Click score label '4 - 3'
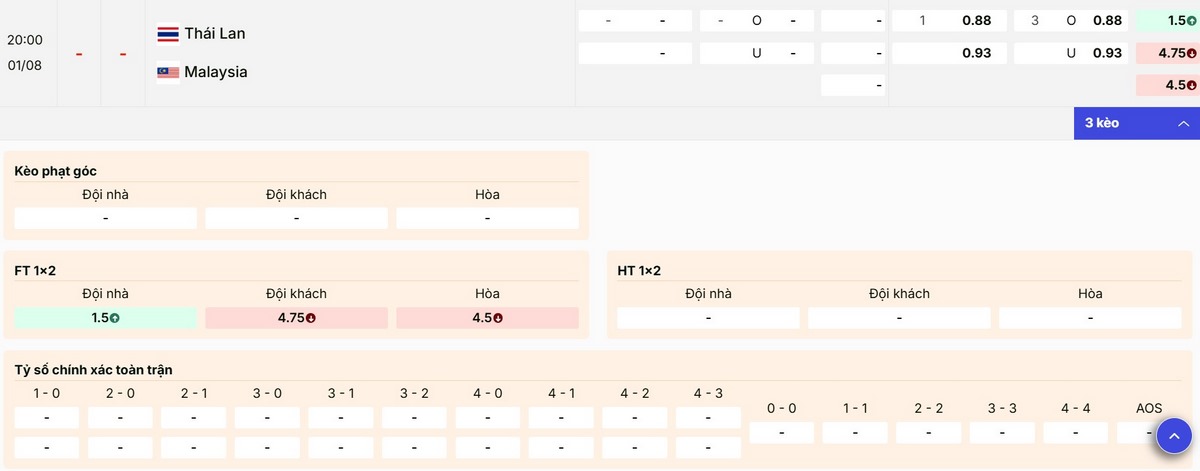Viewport: 1200px width, 471px height. click(708, 394)
